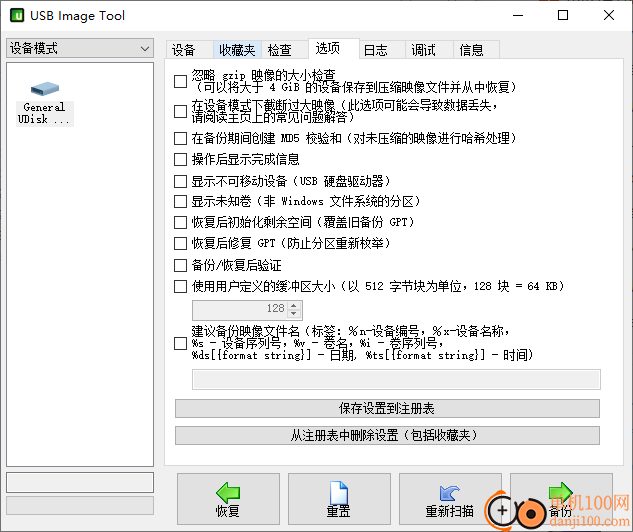Image resolution: width=633 pixels, height=532 pixels.
Task: Enable 显示不可移动设备 checkbox
Action: click(x=180, y=181)
